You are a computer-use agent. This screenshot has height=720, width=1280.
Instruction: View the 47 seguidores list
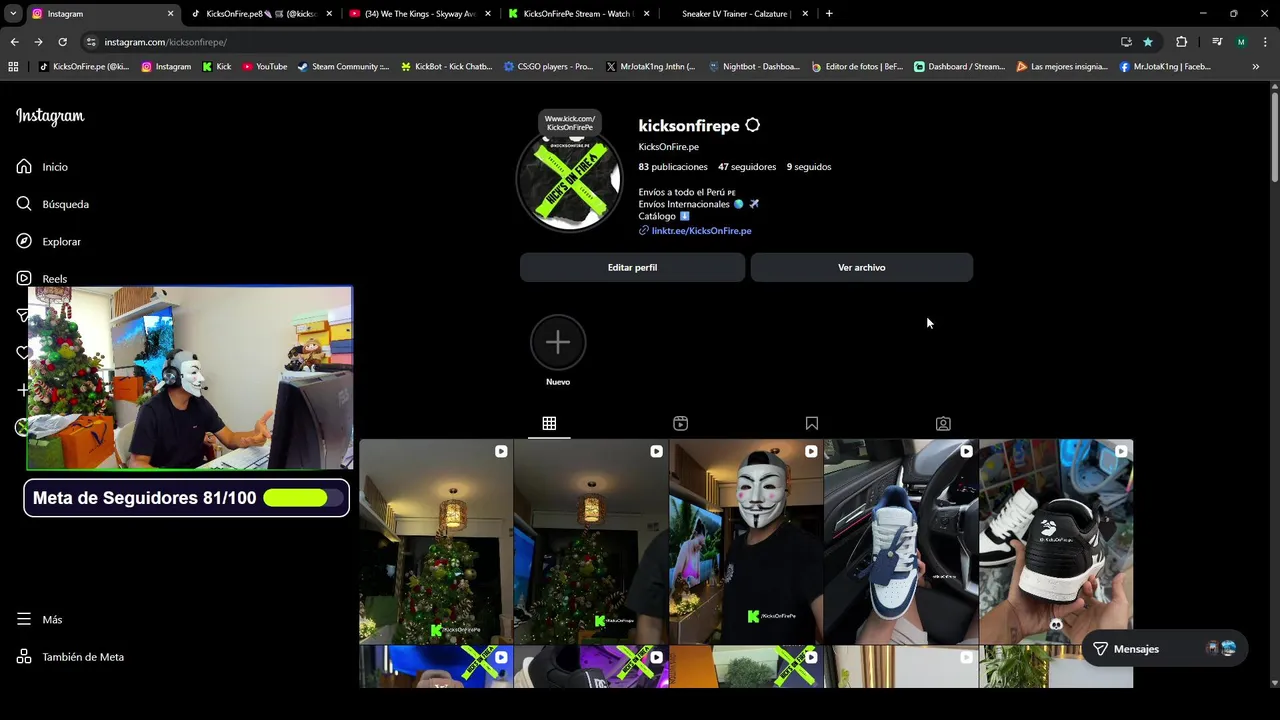click(x=747, y=167)
